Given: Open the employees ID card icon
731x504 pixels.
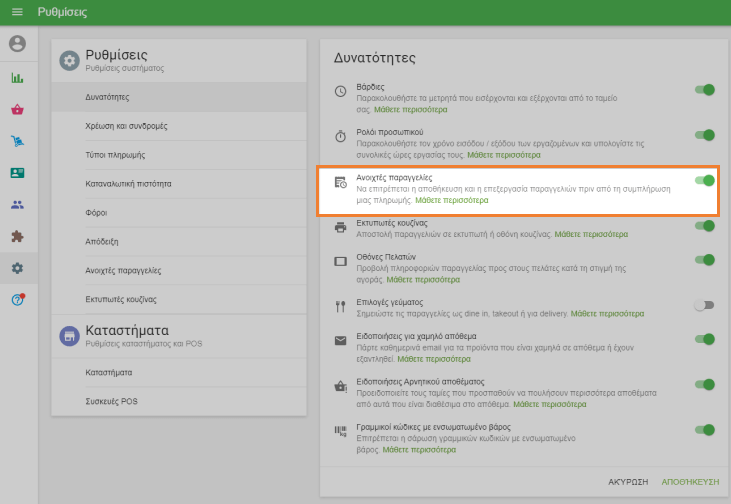Looking at the screenshot, I should [x=17, y=173].
